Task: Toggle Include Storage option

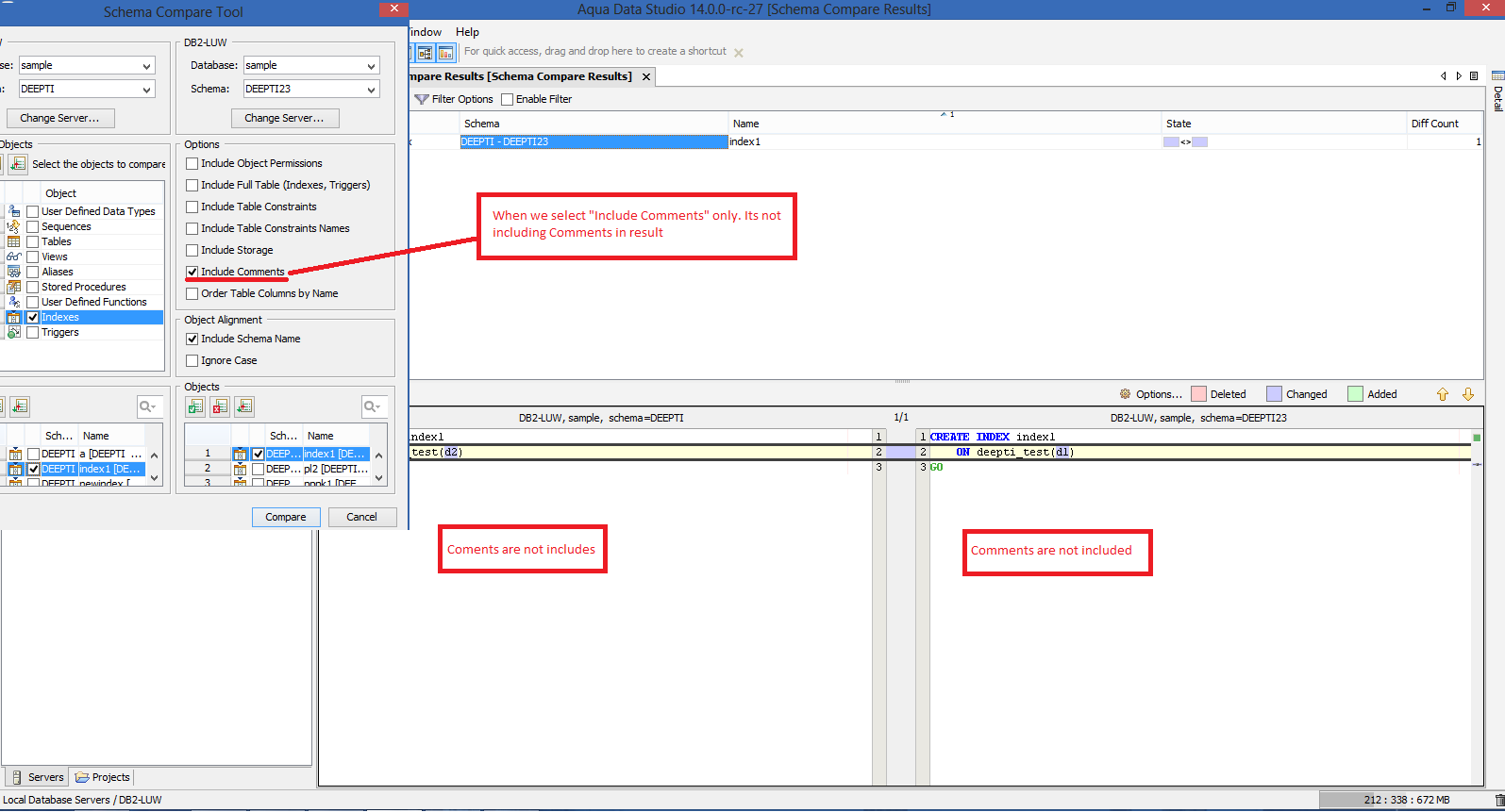Action: tap(192, 250)
